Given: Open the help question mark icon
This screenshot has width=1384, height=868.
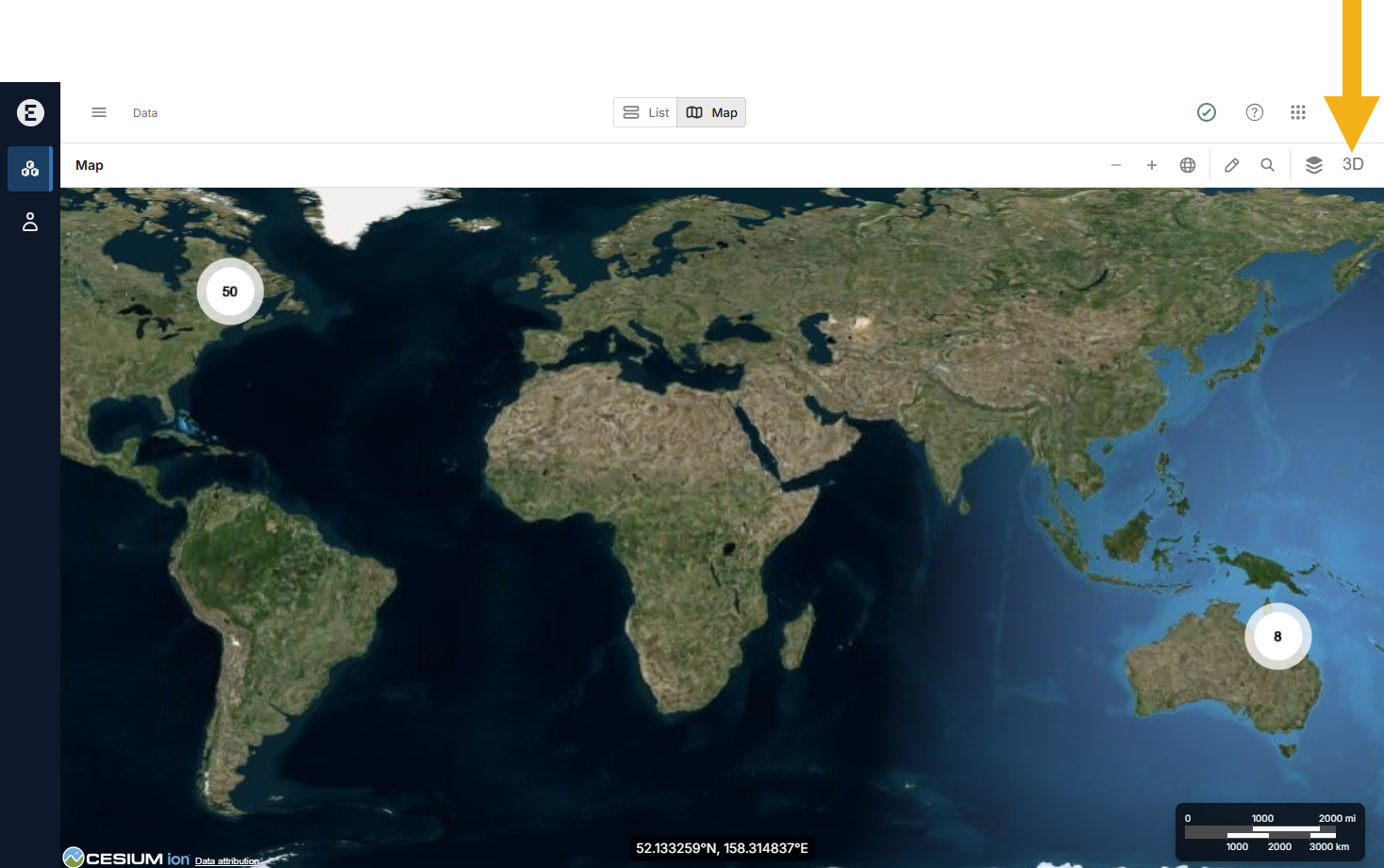Looking at the screenshot, I should tap(1255, 112).
